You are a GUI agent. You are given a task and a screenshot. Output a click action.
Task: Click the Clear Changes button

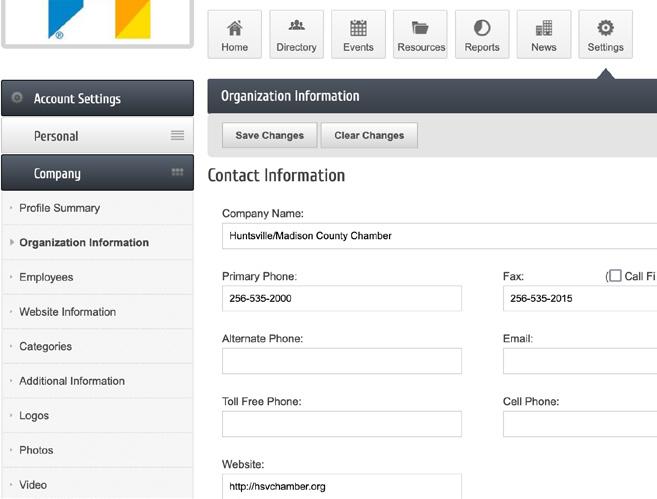369,135
